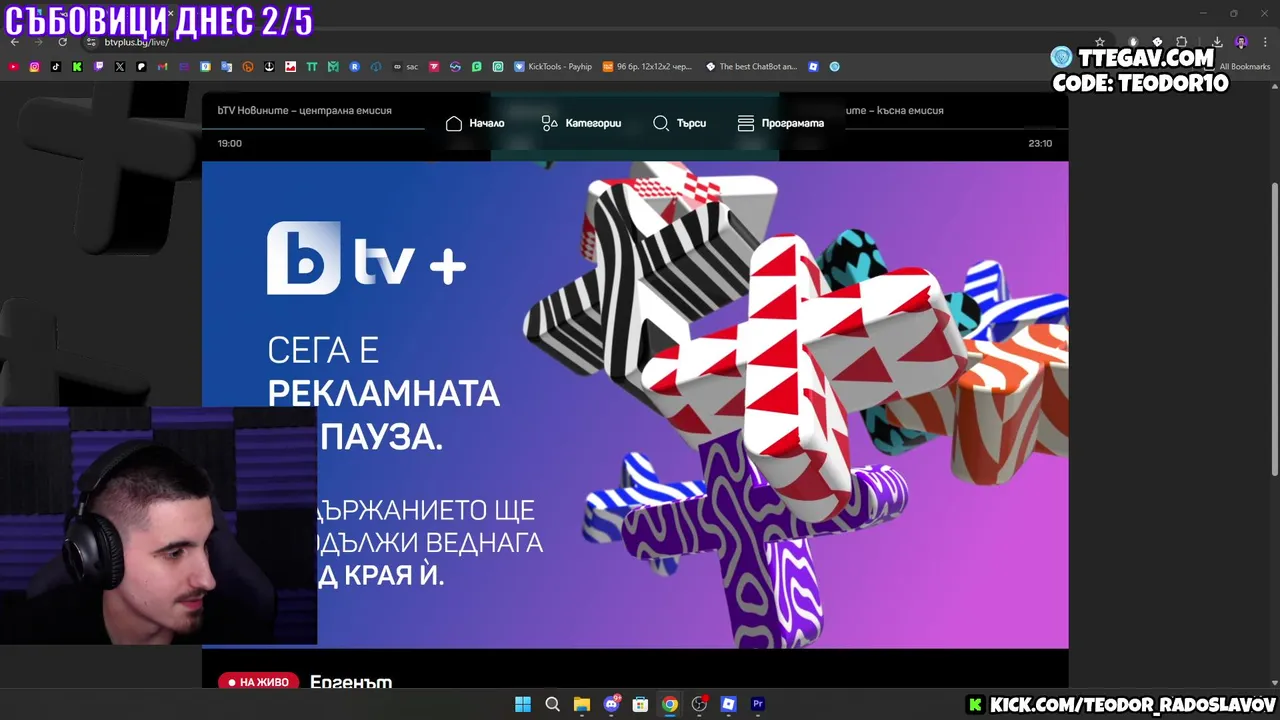
Task: Click the bTV+ ad-break video player
Action: pos(635,405)
